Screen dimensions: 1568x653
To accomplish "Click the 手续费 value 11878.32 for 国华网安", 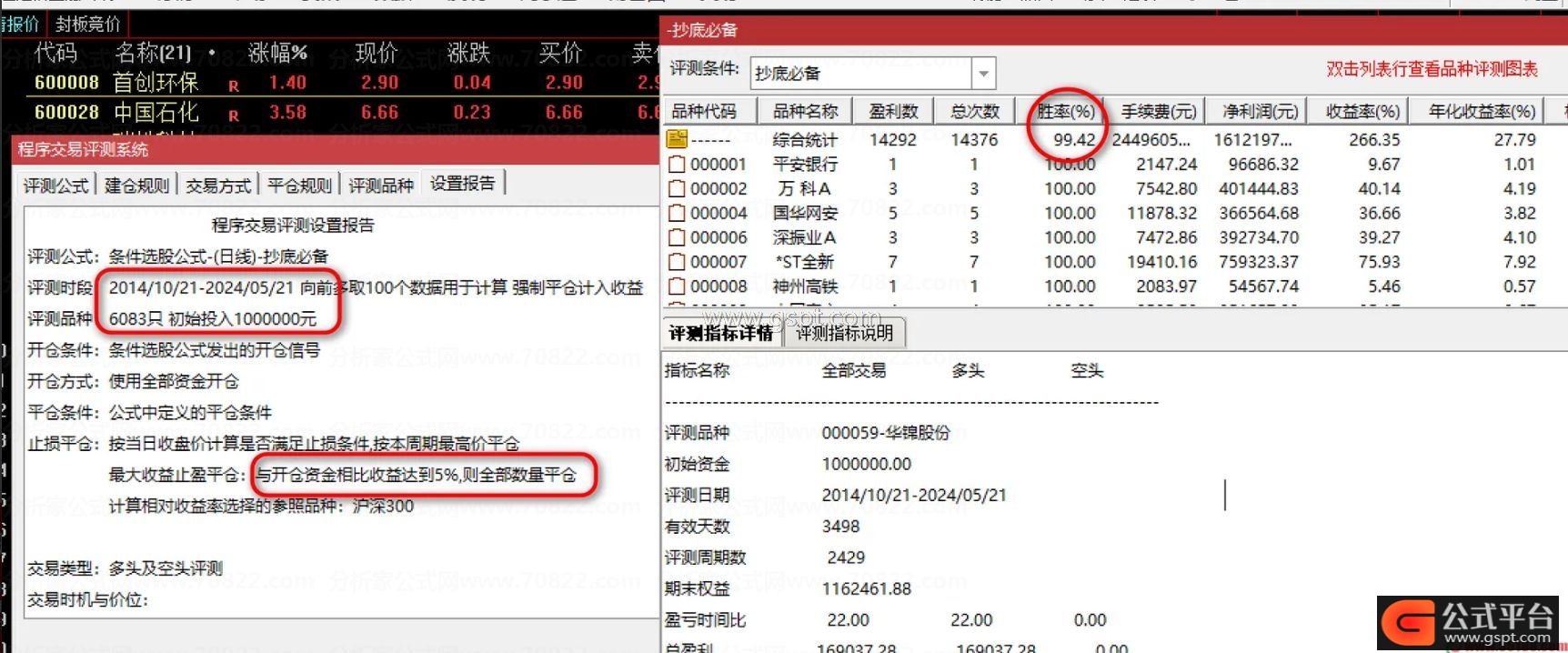I will [1161, 213].
